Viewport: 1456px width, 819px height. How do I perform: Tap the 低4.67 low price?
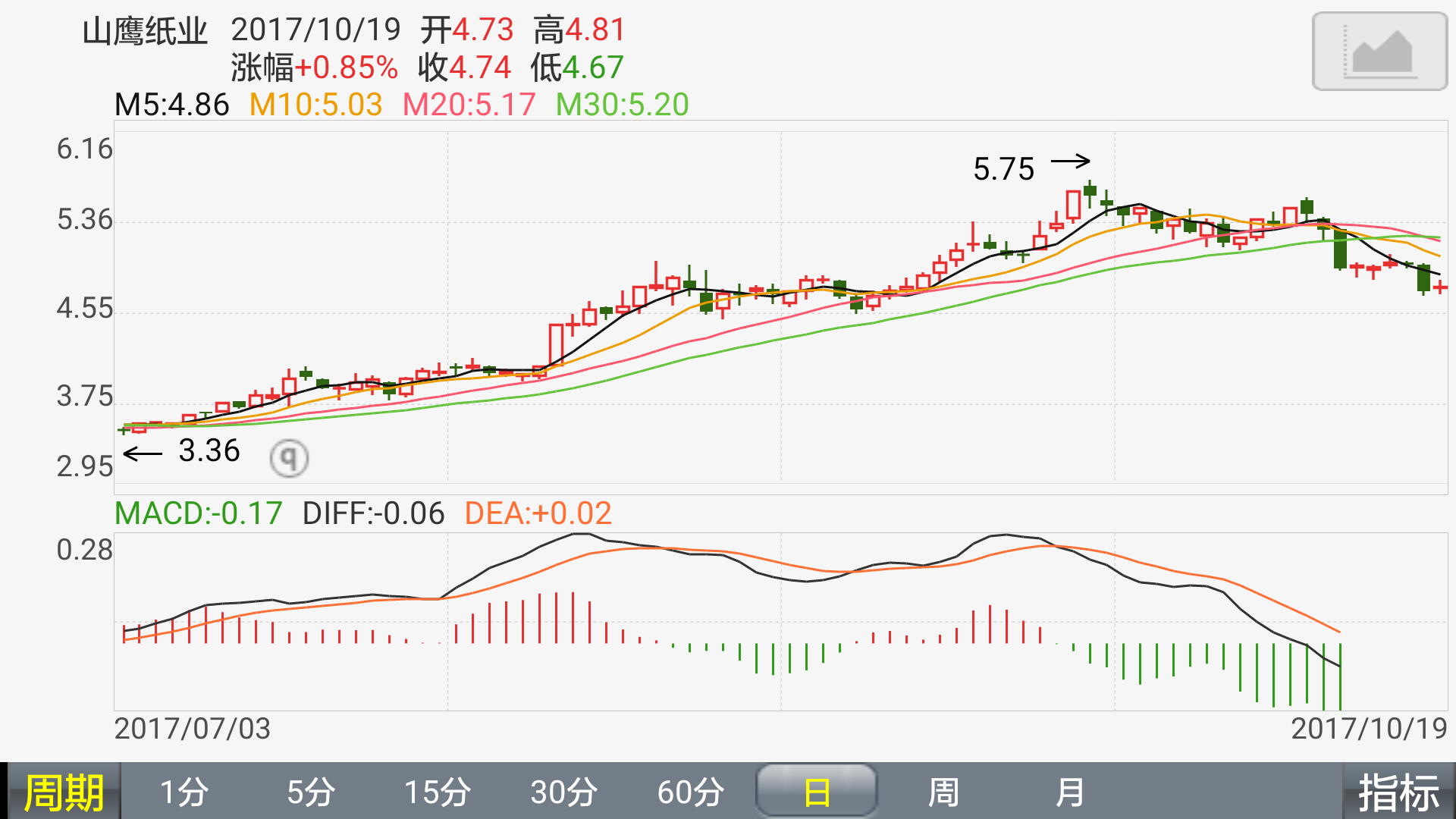coord(578,67)
